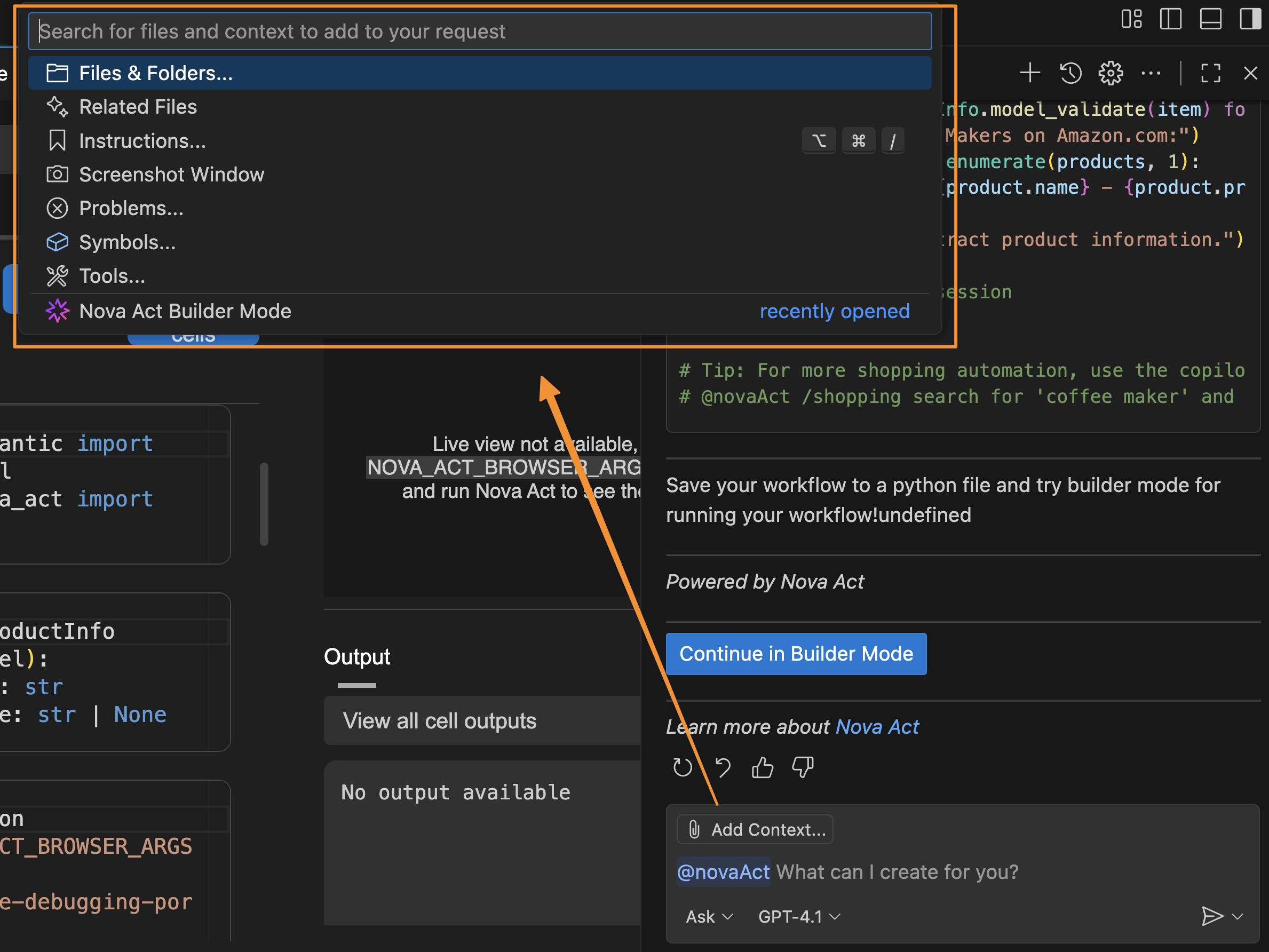The width and height of the screenshot is (1269, 952).
Task: Open the Nova Act link
Action: (877, 726)
